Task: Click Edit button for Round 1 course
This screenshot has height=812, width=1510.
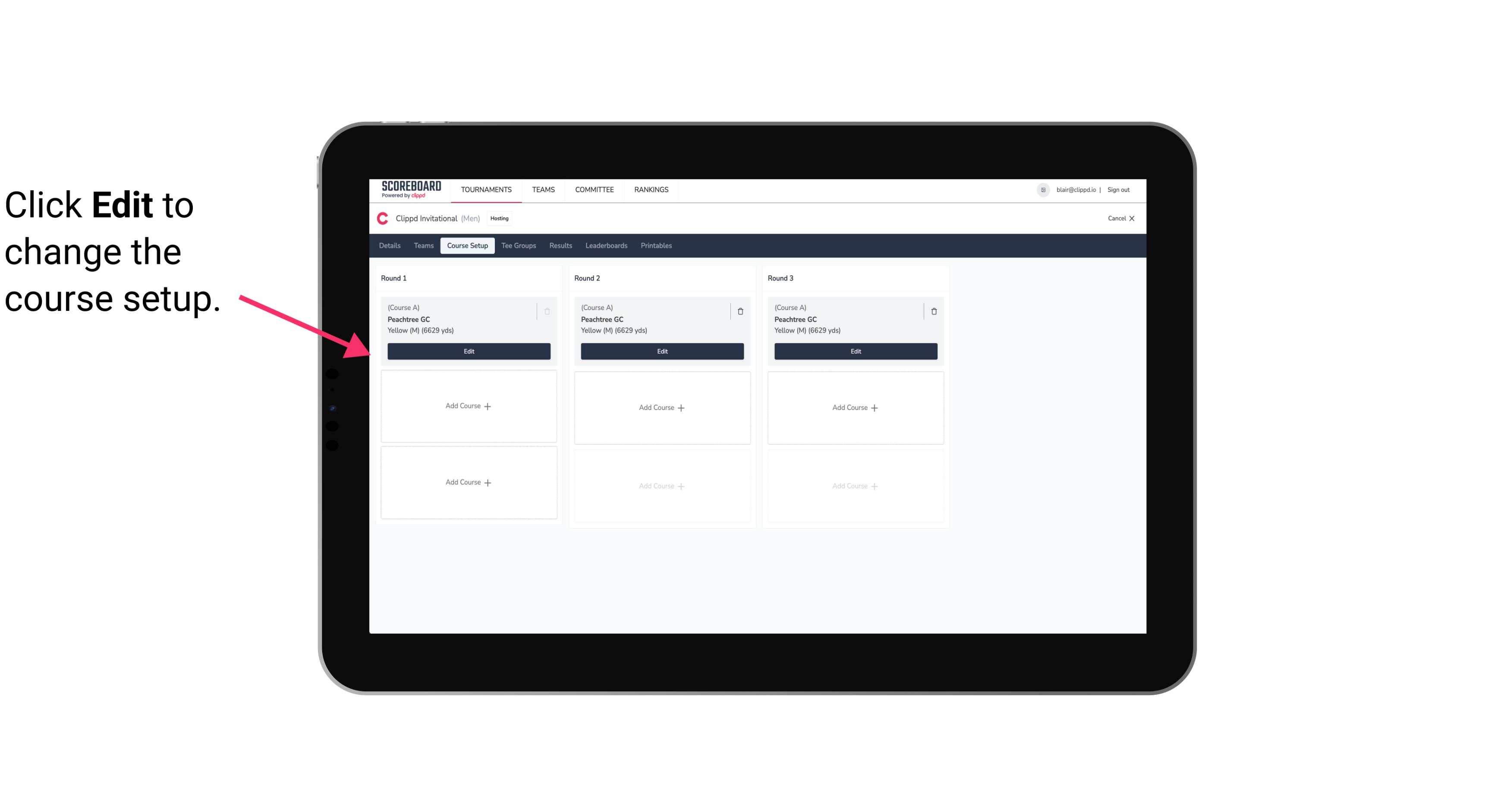Action: (468, 350)
